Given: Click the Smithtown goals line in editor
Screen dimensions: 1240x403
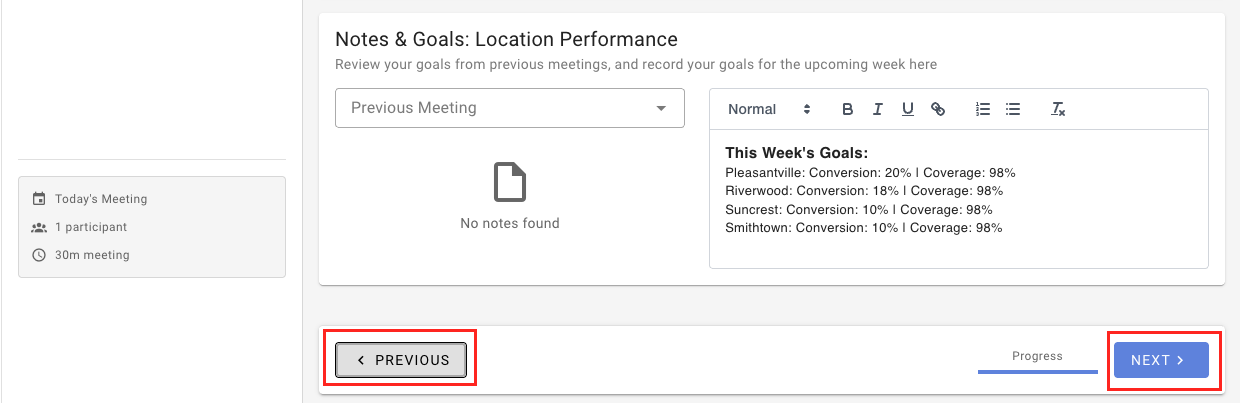Looking at the screenshot, I should click(864, 228).
